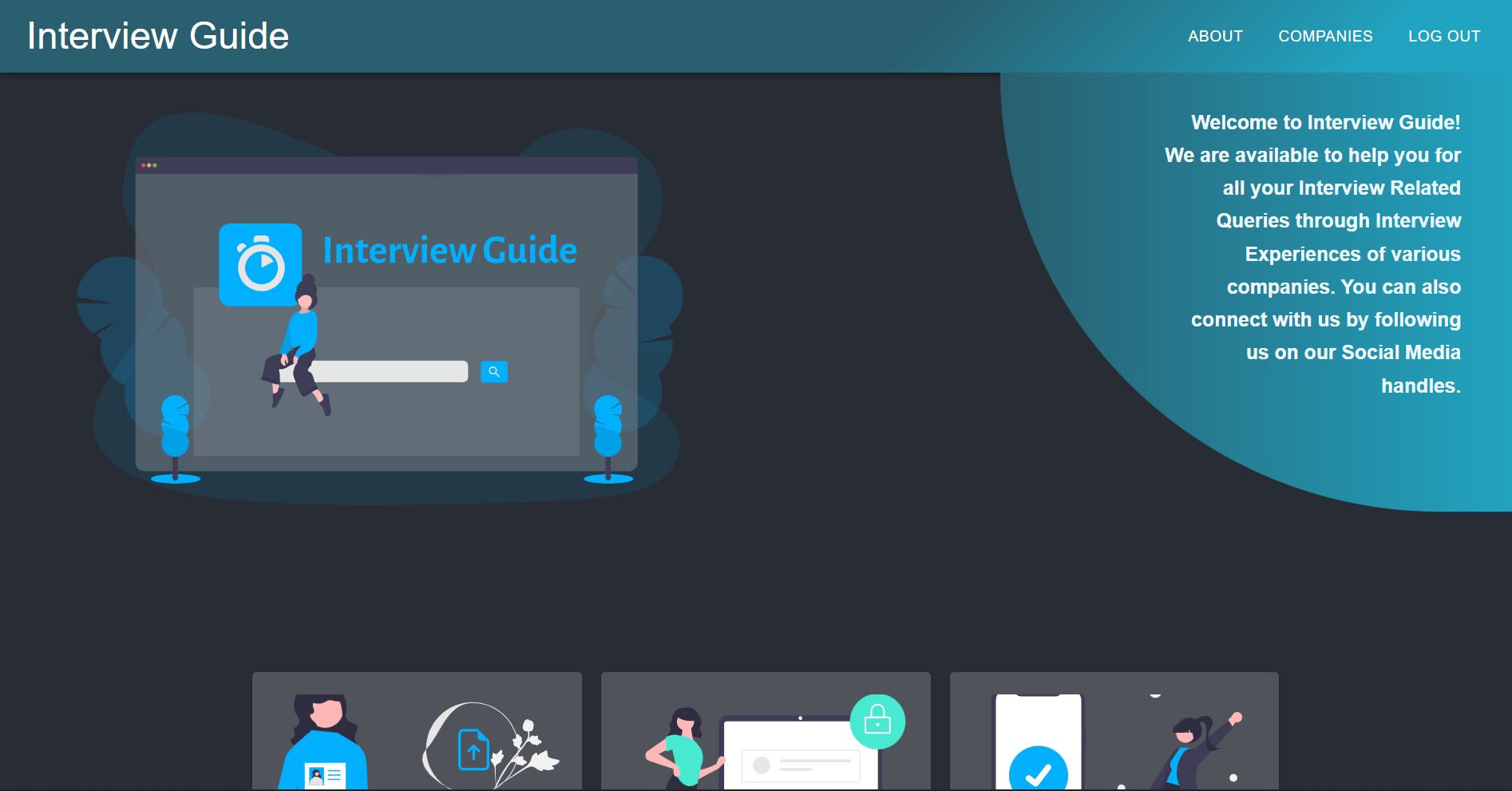The image size is (1512, 791).
Task: Click the 'Interview Guide' illustration heading
Action: (449, 251)
